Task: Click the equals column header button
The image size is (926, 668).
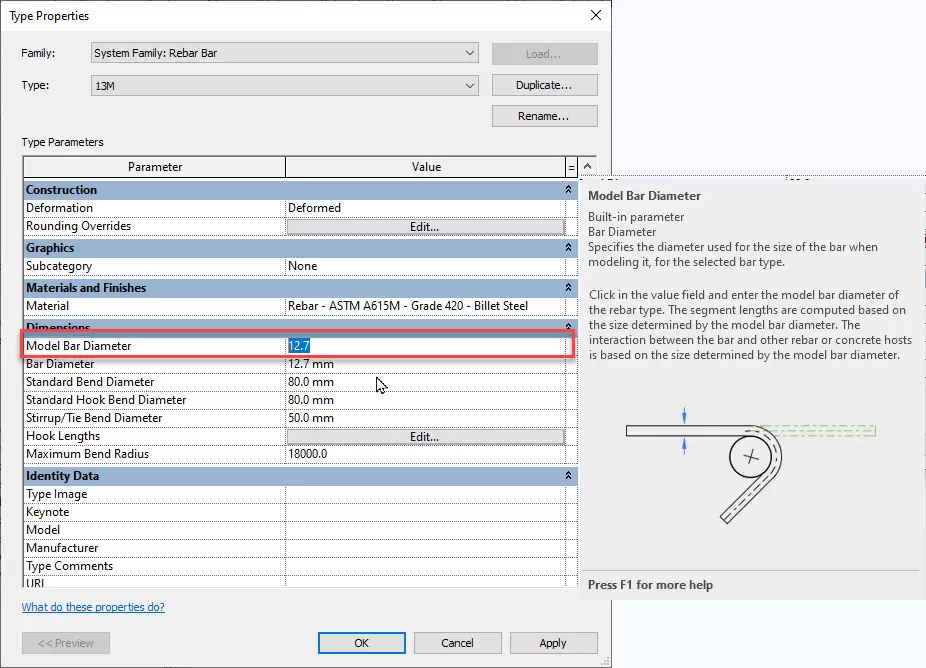Action: (572, 167)
